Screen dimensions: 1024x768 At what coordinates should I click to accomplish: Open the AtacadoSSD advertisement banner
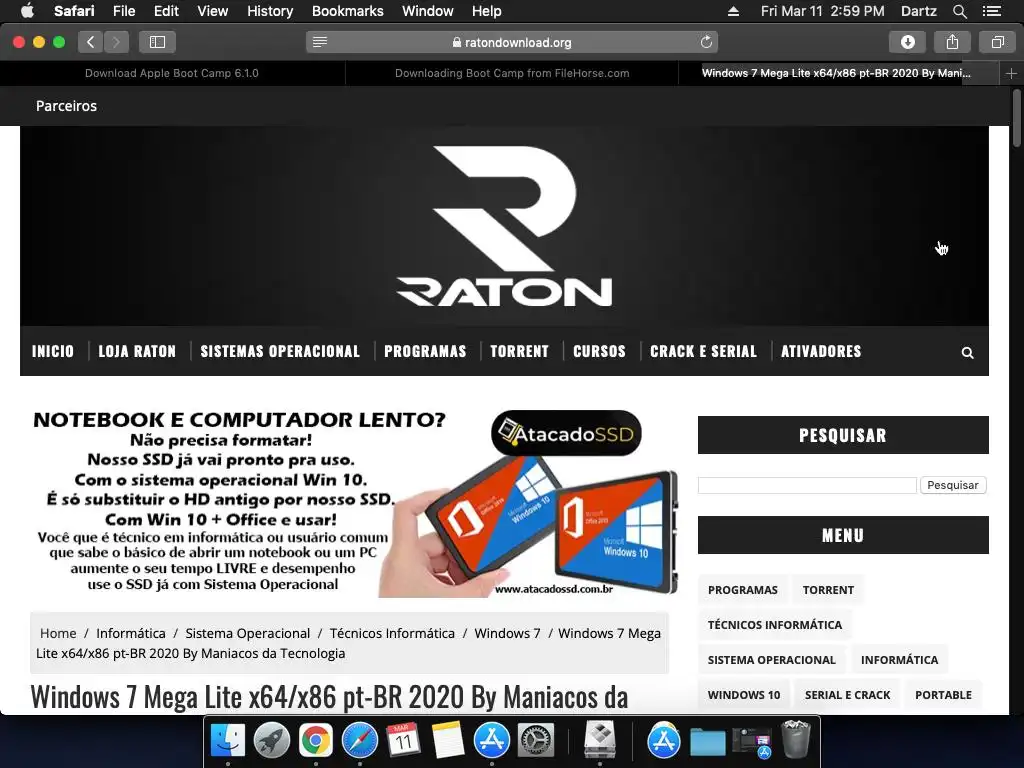356,502
